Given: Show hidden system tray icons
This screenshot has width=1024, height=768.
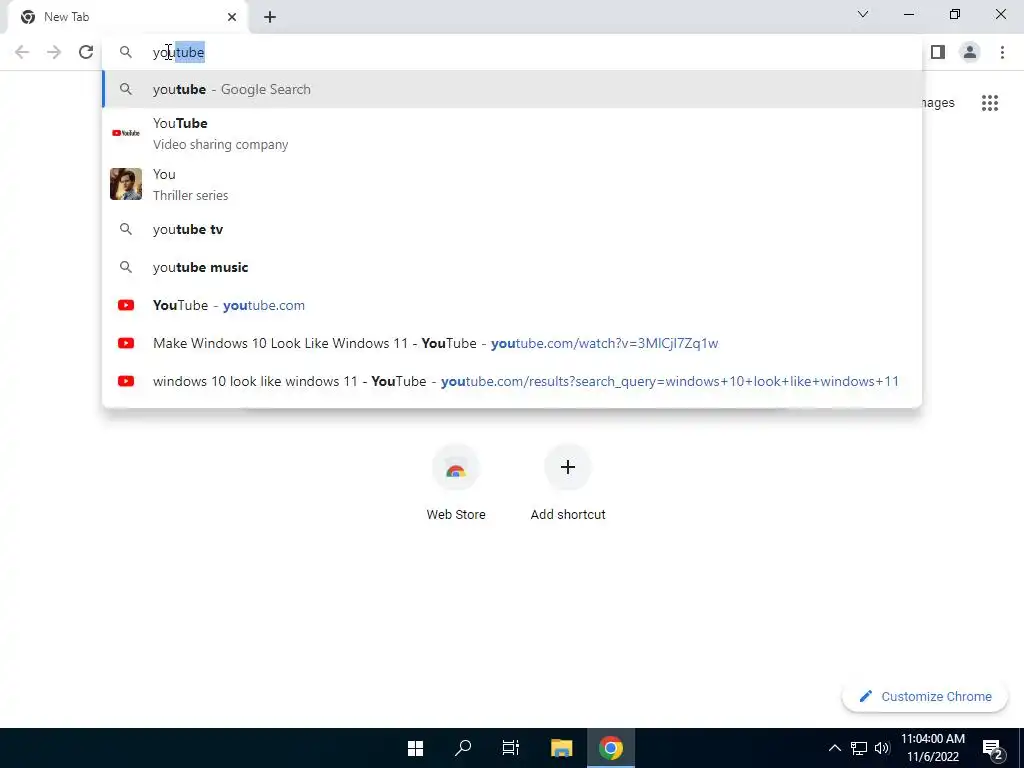Looking at the screenshot, I should coord(835,748).
